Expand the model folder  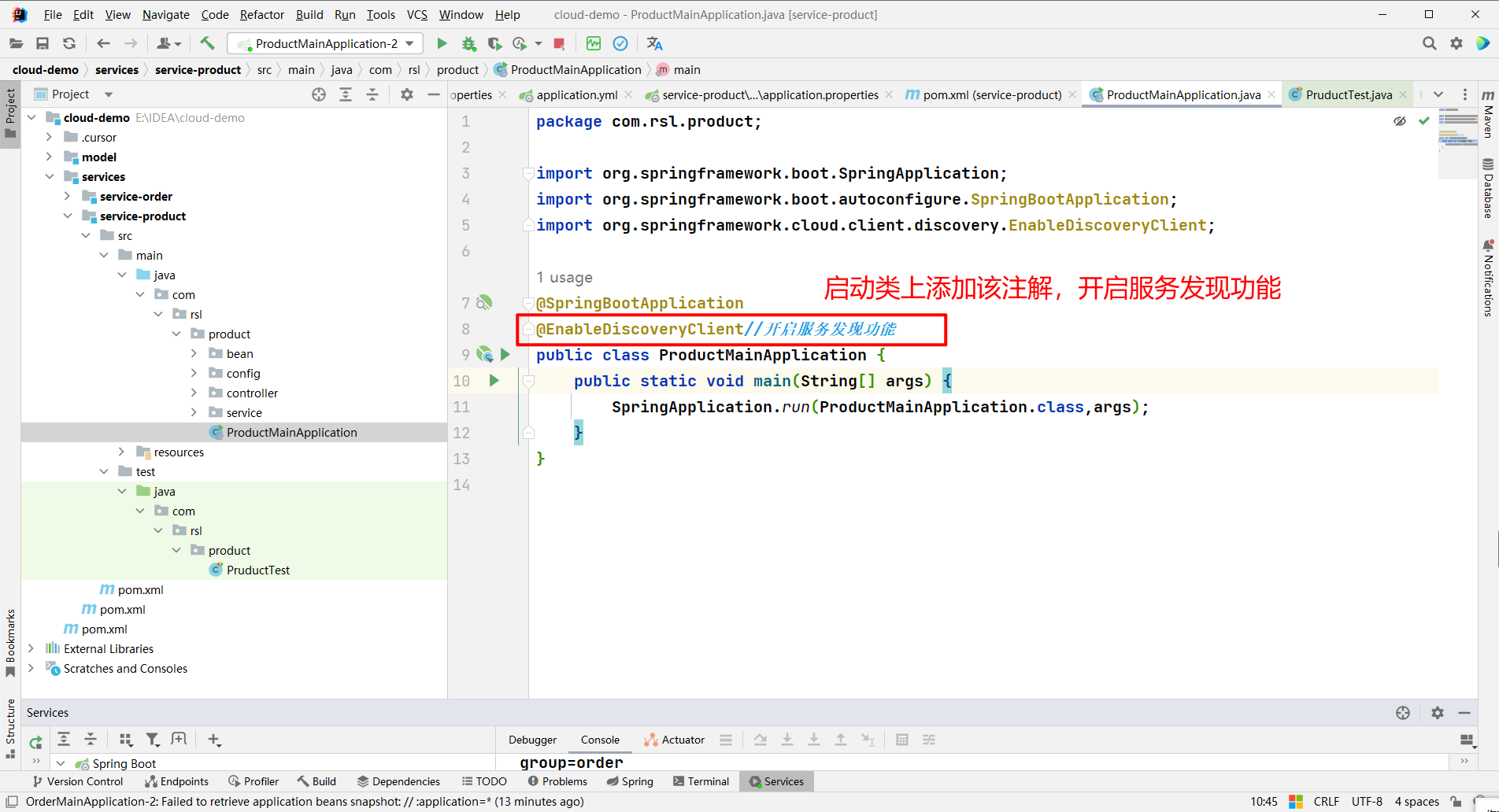[x=50, y=157]
